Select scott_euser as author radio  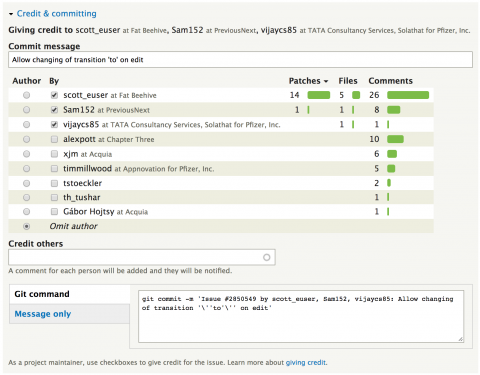click(26, 95)
